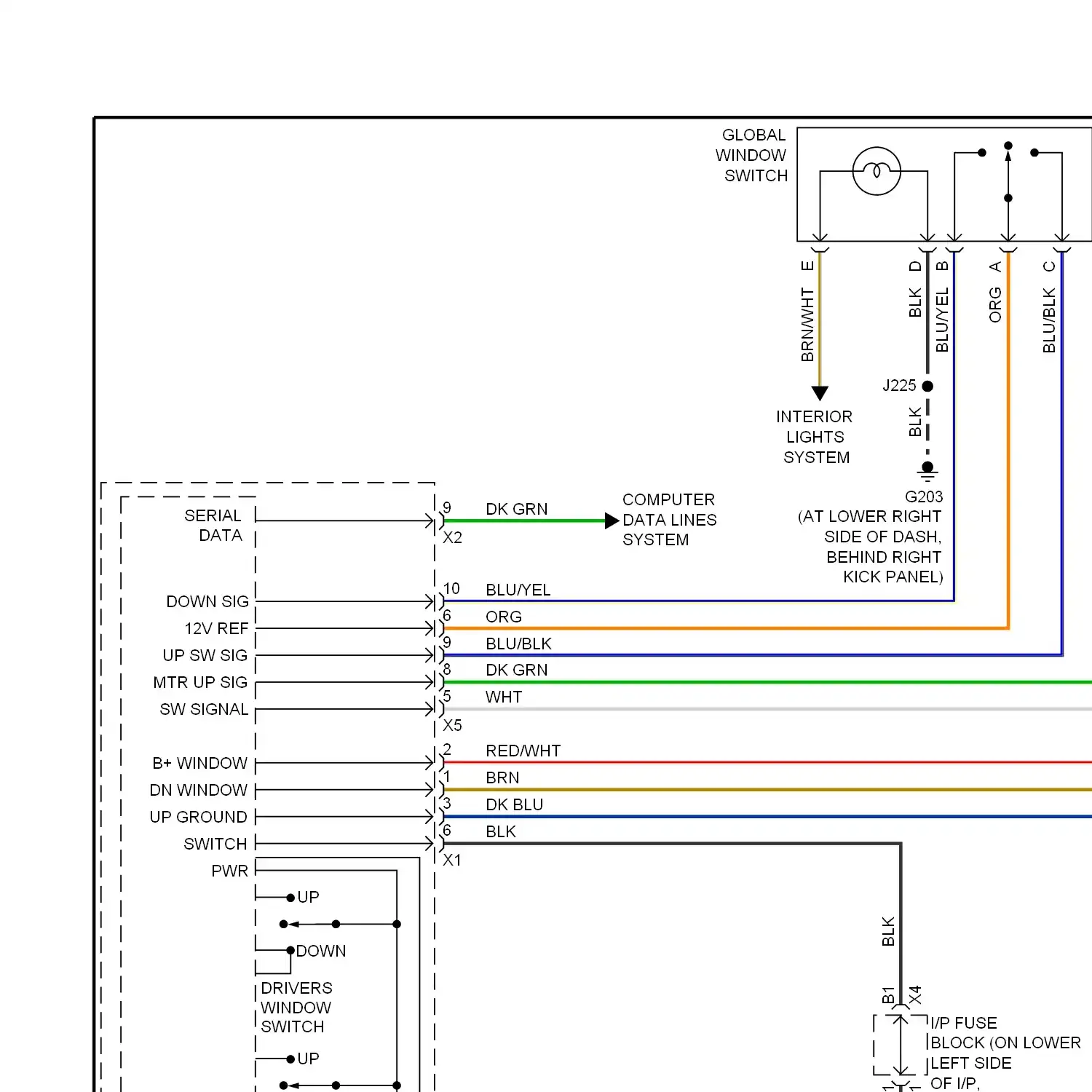Select the vertical BRN/WHT wire label
This screenshot has width=1092, height=1092.
point(807,325)
